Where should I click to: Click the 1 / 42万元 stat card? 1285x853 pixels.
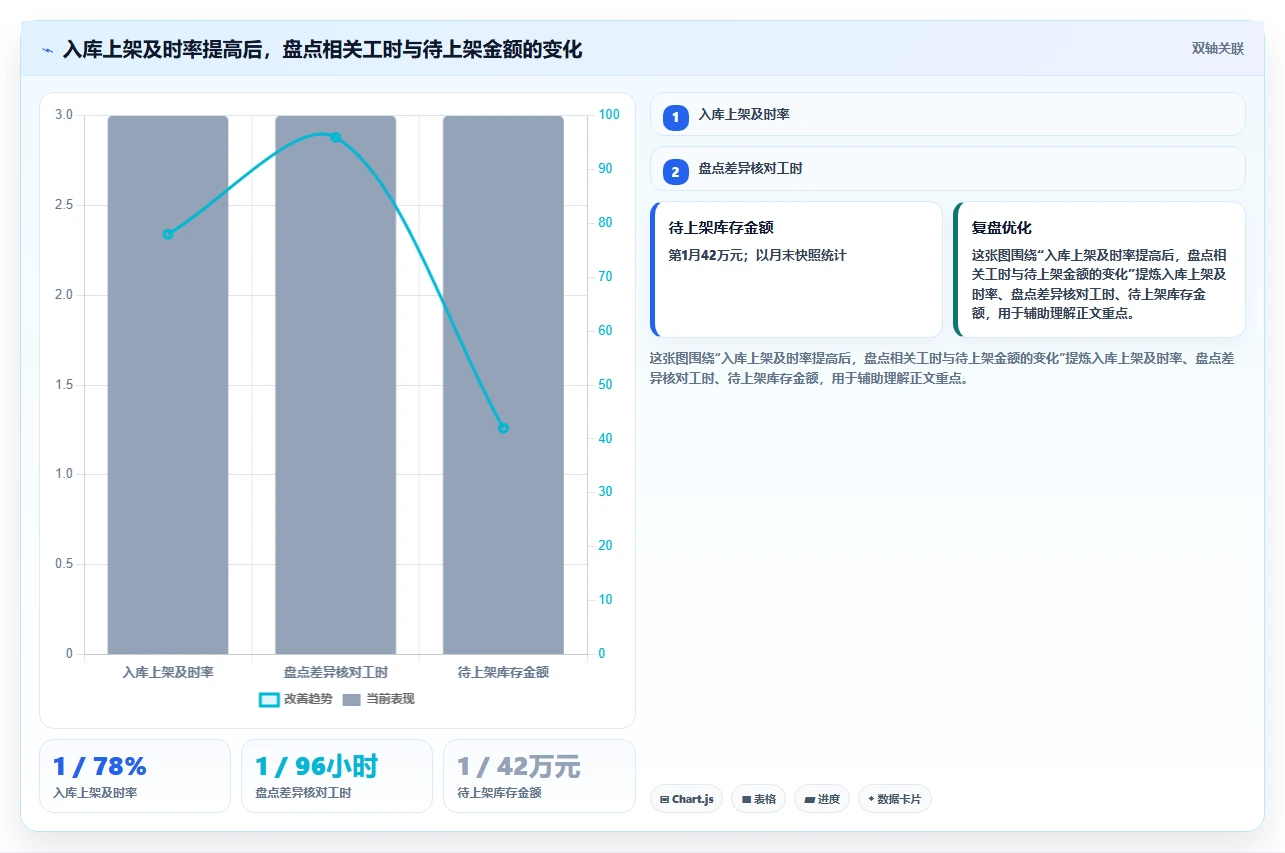click(x=539, y=776)
